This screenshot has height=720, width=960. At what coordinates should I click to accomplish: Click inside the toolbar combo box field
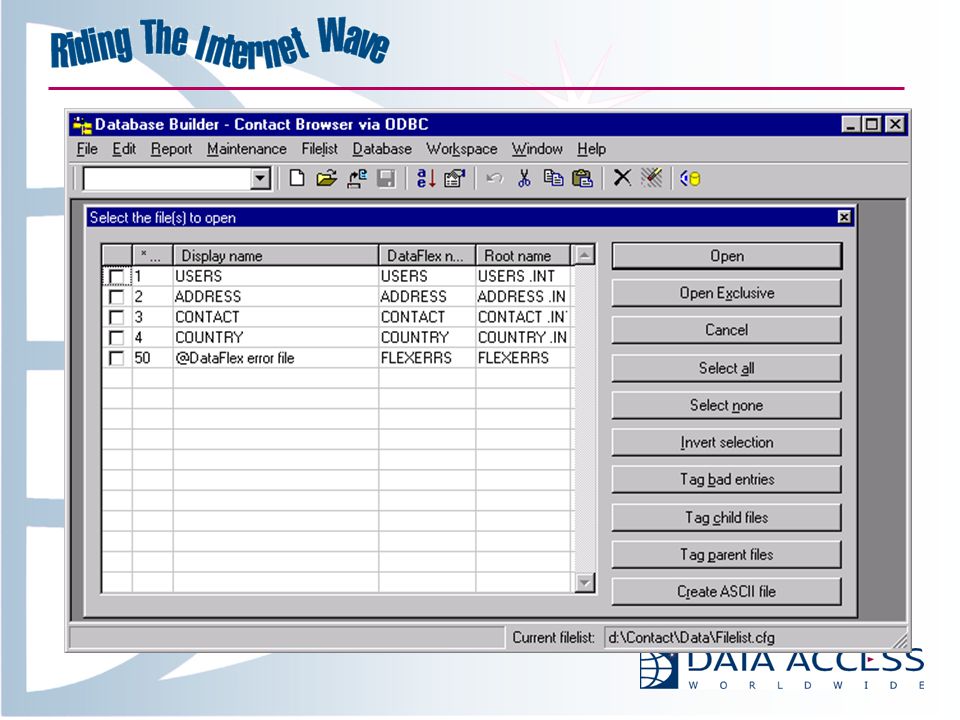pyautogui.click(x=167, y=179)
